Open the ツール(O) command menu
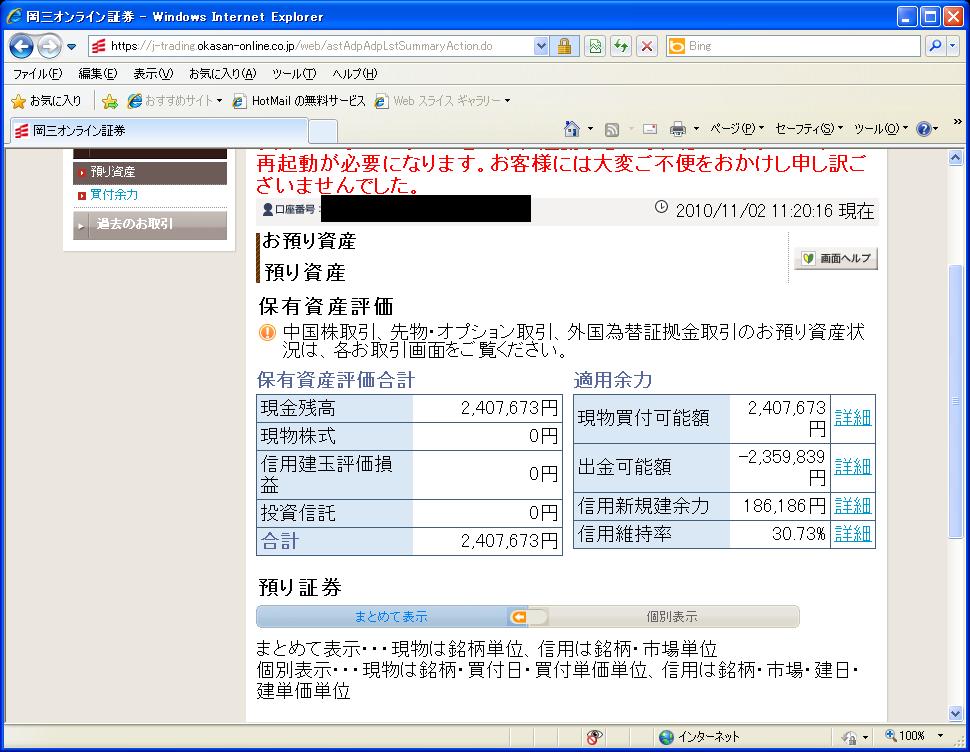970x752 pixels. coord(881,129)
